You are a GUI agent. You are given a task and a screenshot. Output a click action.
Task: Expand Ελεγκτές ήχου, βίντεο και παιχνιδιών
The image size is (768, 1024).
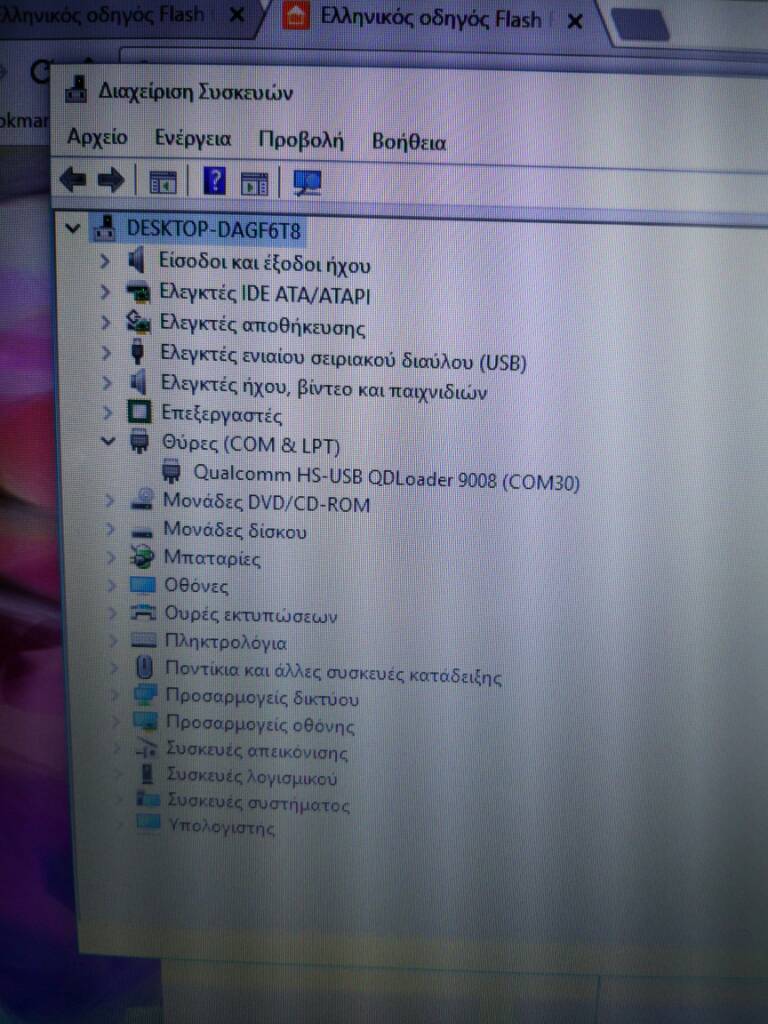[x=107, y=383]
